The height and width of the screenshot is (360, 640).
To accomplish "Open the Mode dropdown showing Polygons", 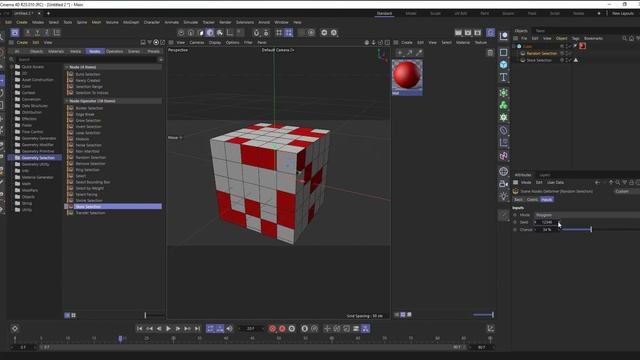I will (x=587, y=215).
